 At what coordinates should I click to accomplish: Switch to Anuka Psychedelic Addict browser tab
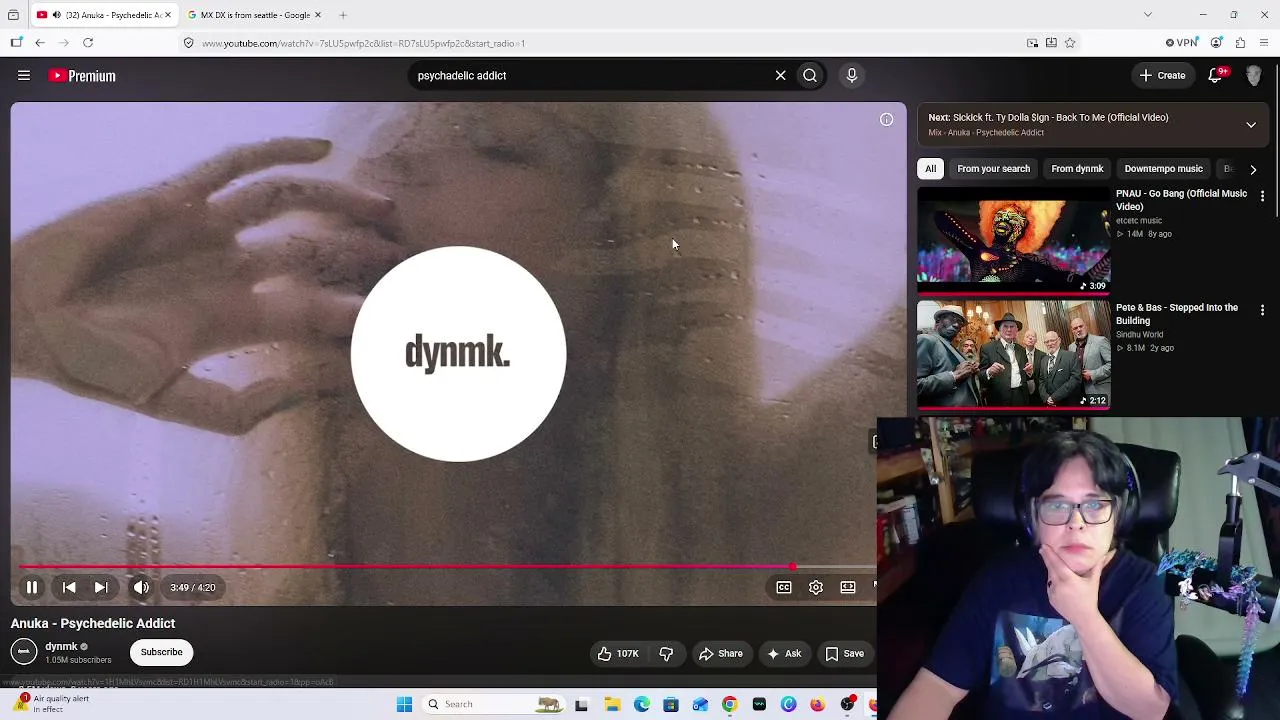point(104,15)
